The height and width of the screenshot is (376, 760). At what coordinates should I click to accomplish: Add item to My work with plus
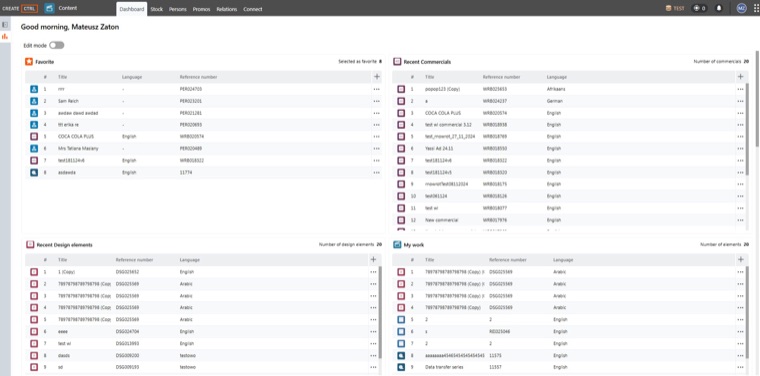[x=741, y=260]
